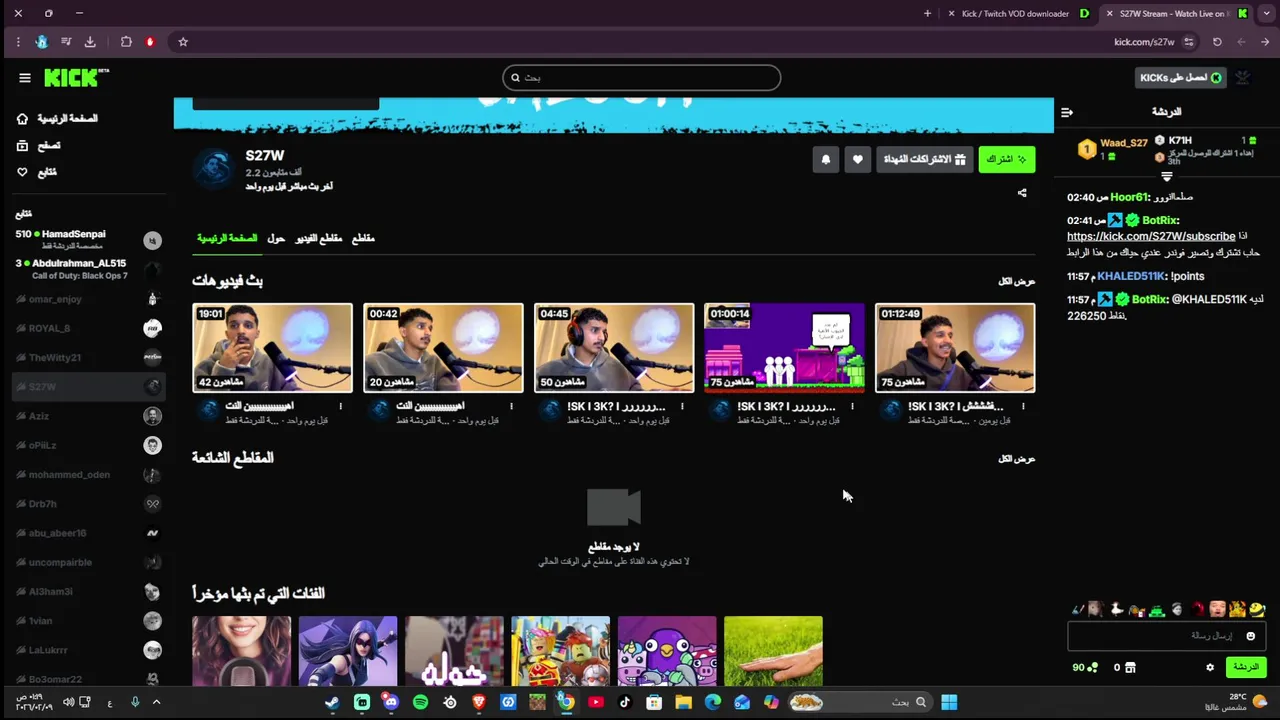Select the مقاطع الفيديو channel tab
The height and width of the screenshot is (720, 1280).
click(318, 238)
